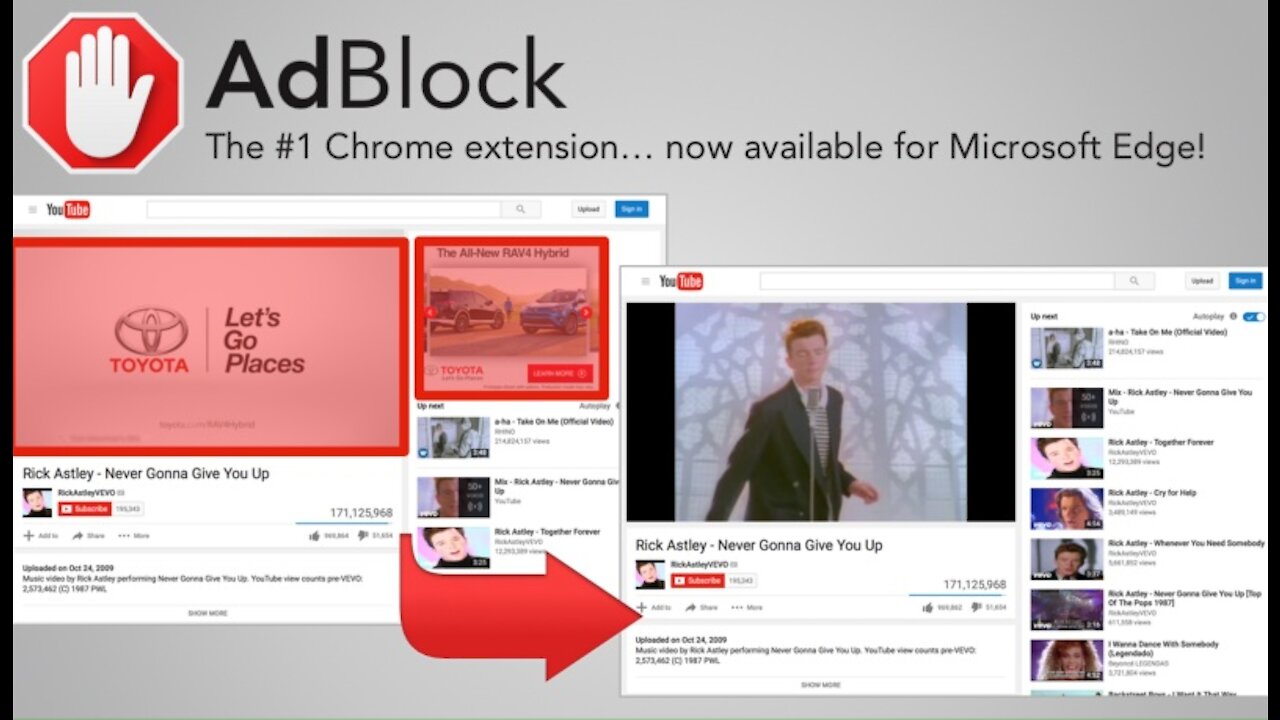Click the blue Sign in button in ad-free window
The height and width of the screenshot is (720, 1280).
(1245, 281)
